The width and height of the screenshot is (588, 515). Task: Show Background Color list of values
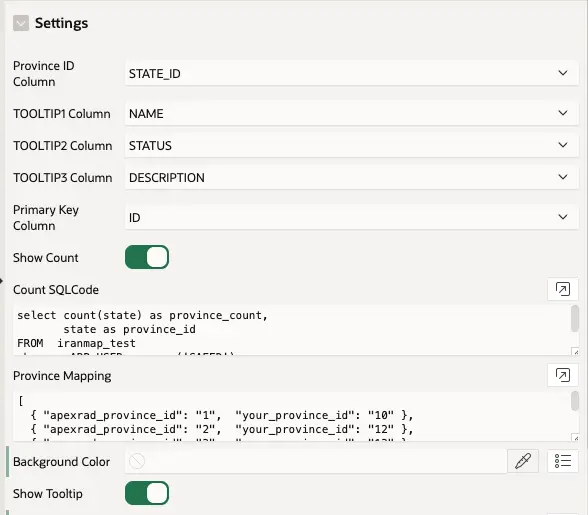pyautogui.click(x=562, y=461)
